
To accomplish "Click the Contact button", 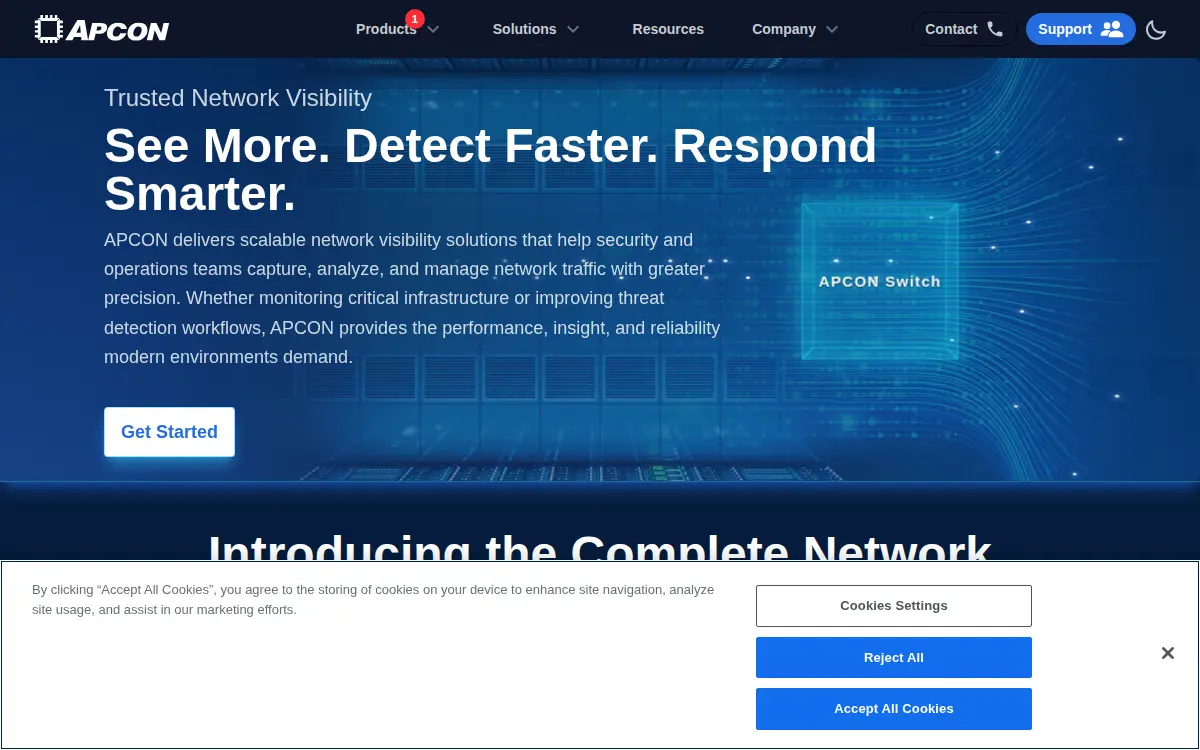I will tap(964, 29).
